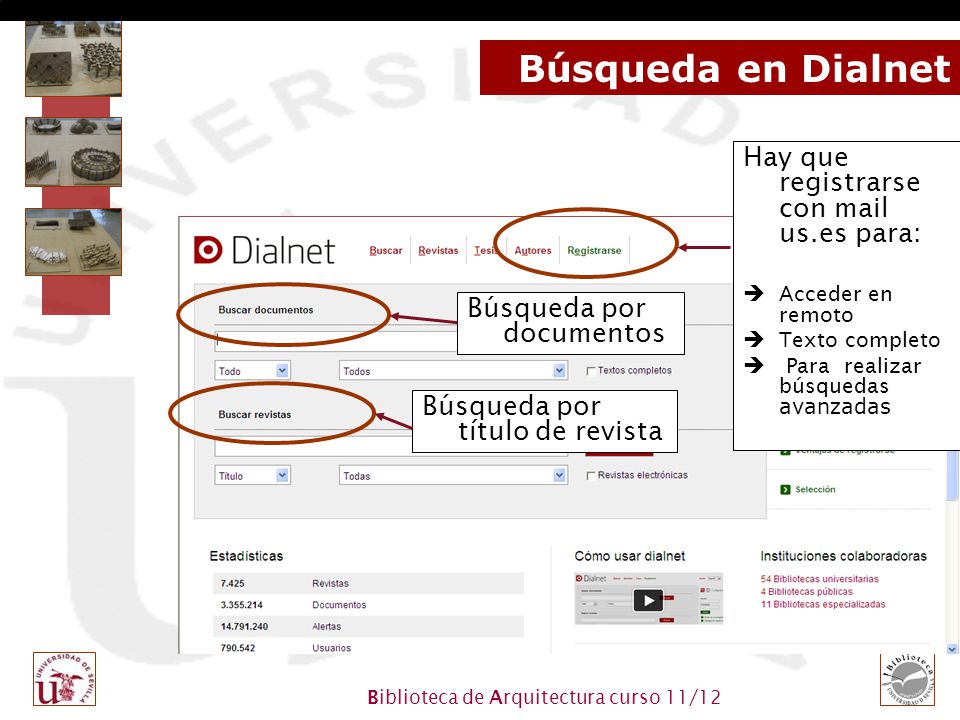960x720 pixels.
Task: Open 11 Bibliotecas especializadas link
Action: tap(823, 604)
